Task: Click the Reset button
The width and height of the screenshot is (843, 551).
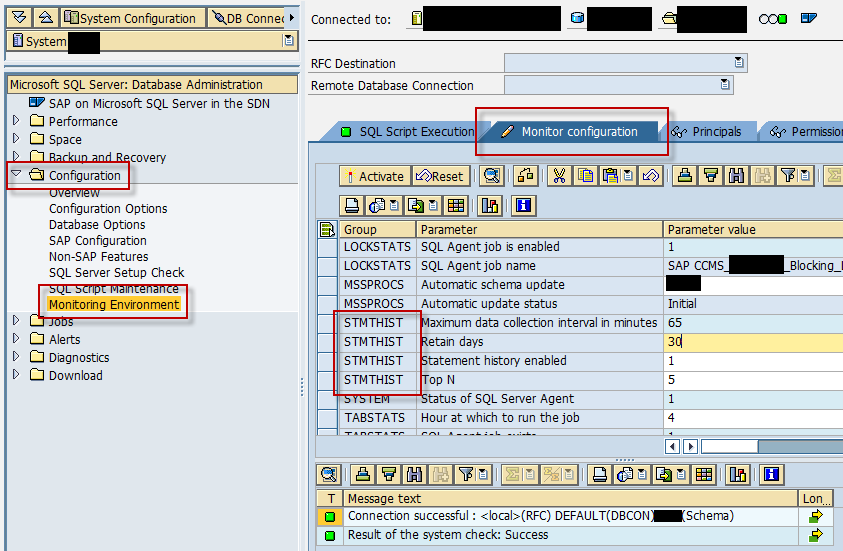Action: pyautogui.click(x=440, y=176)
